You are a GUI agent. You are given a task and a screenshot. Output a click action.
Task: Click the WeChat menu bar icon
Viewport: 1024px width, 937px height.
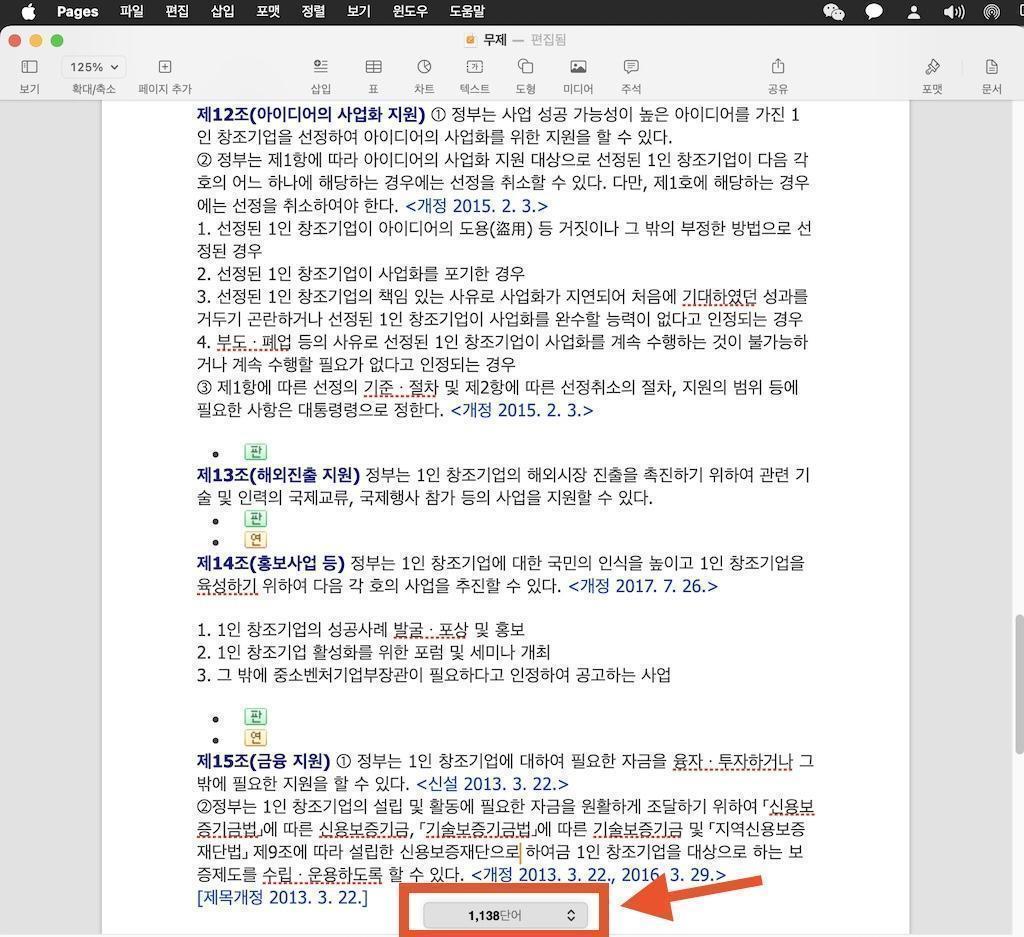point(833,12)
